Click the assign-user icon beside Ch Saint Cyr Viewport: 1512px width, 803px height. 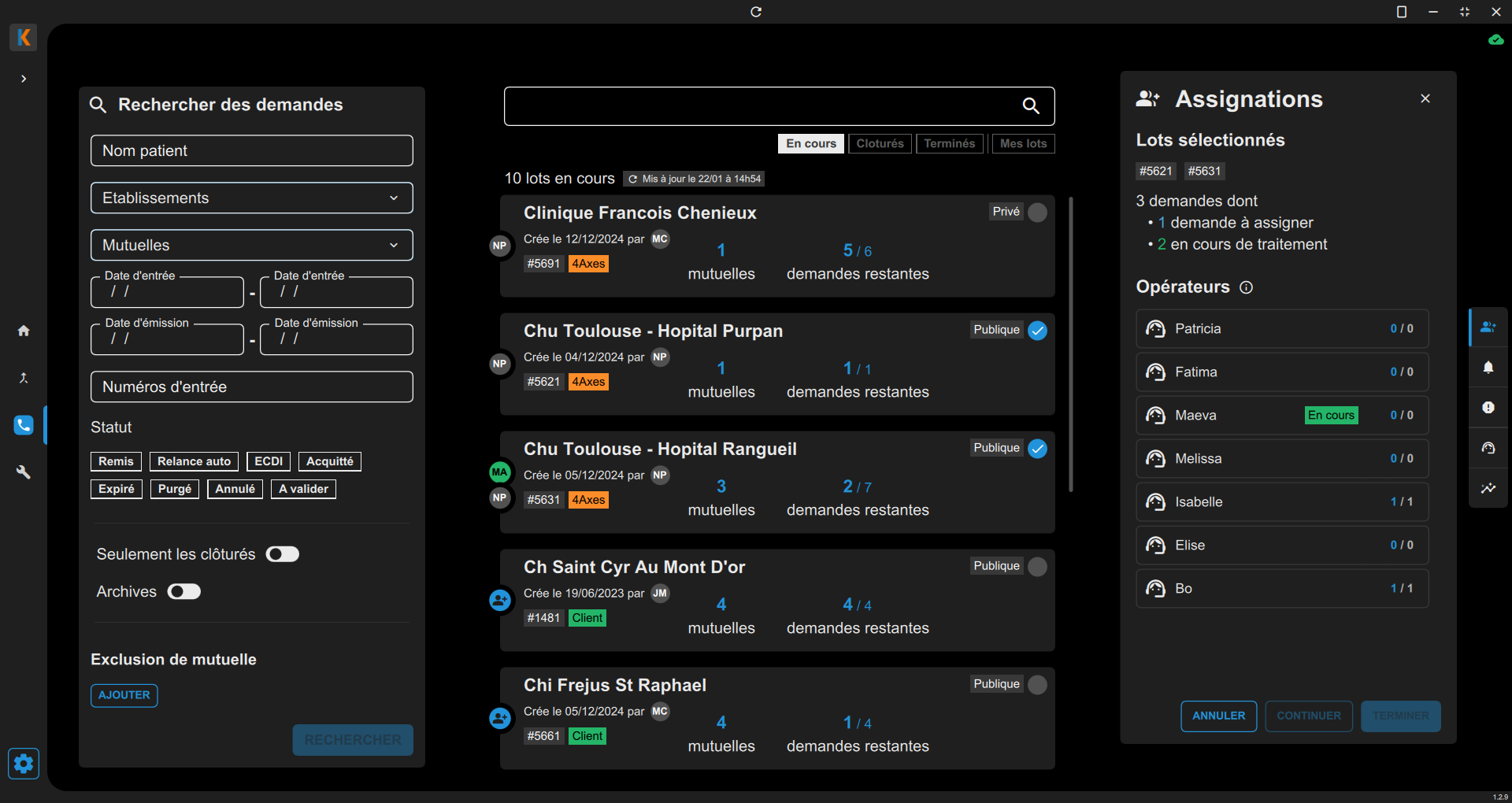(500, 601)
